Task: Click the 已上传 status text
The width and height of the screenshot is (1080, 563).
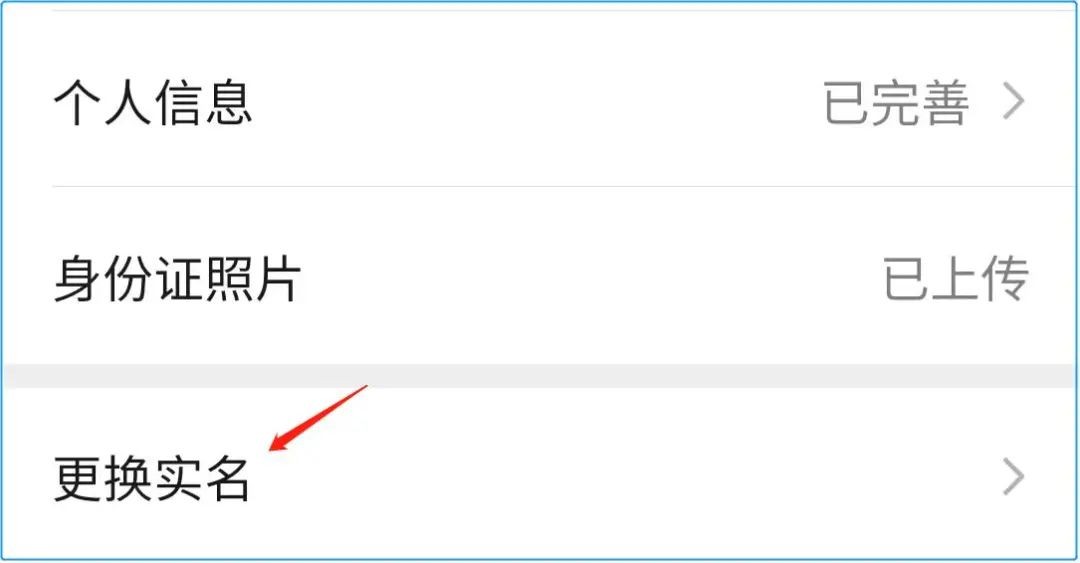Action: (x=956, y=278)
